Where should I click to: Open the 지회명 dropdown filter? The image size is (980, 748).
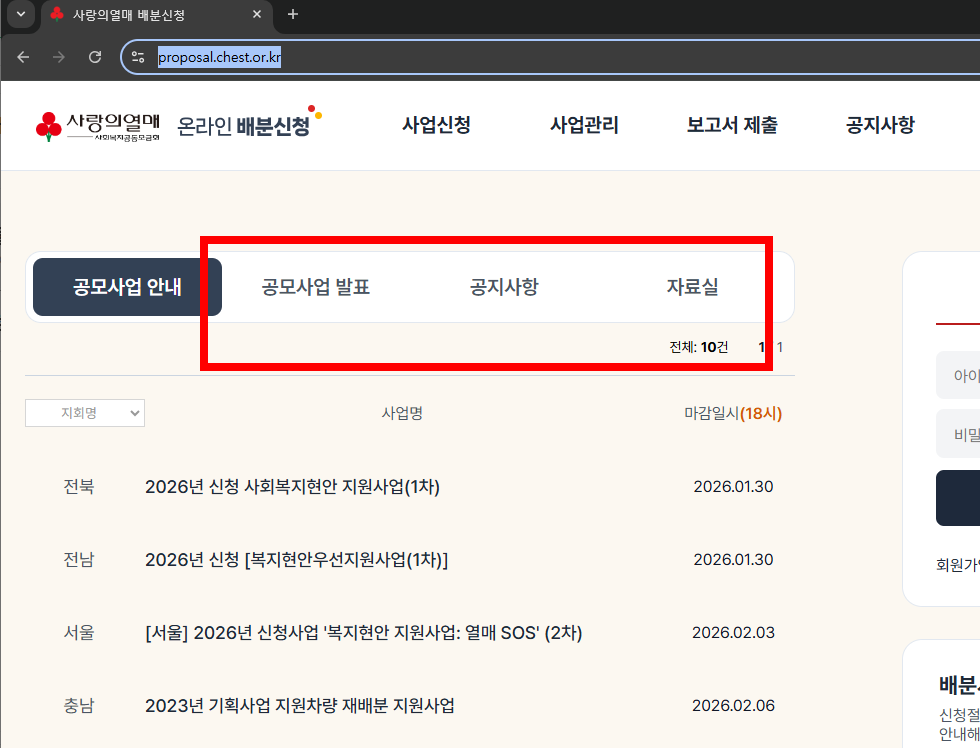coord(85,412)
